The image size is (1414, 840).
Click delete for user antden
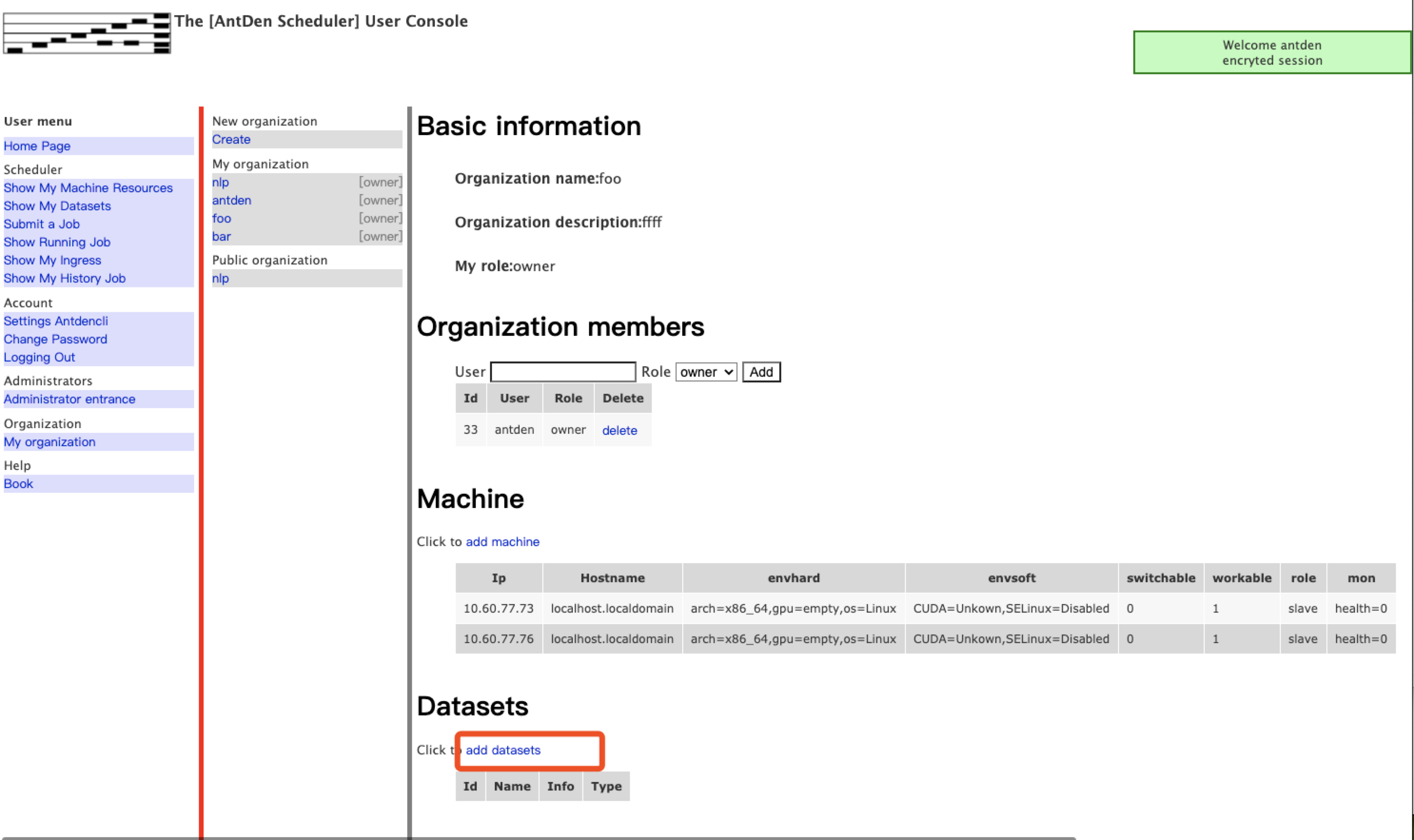[x=620, y=430]
